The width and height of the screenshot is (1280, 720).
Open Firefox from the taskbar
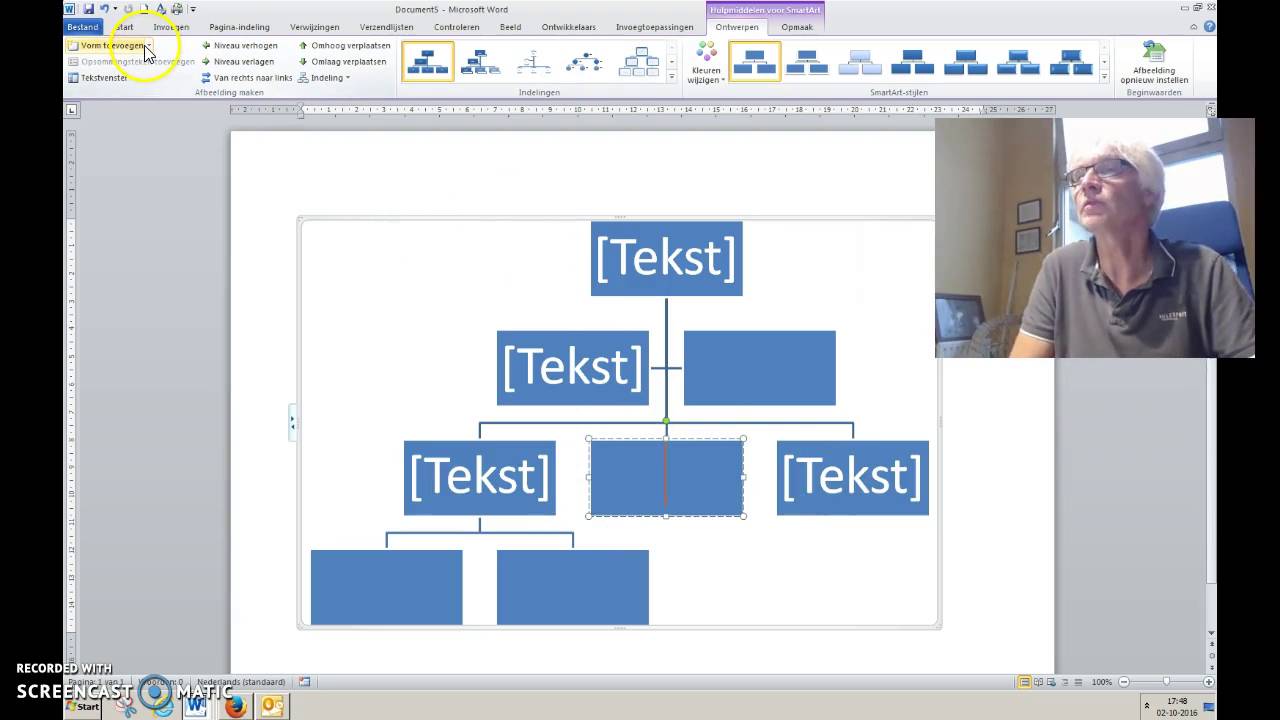[x=235, y=706]
